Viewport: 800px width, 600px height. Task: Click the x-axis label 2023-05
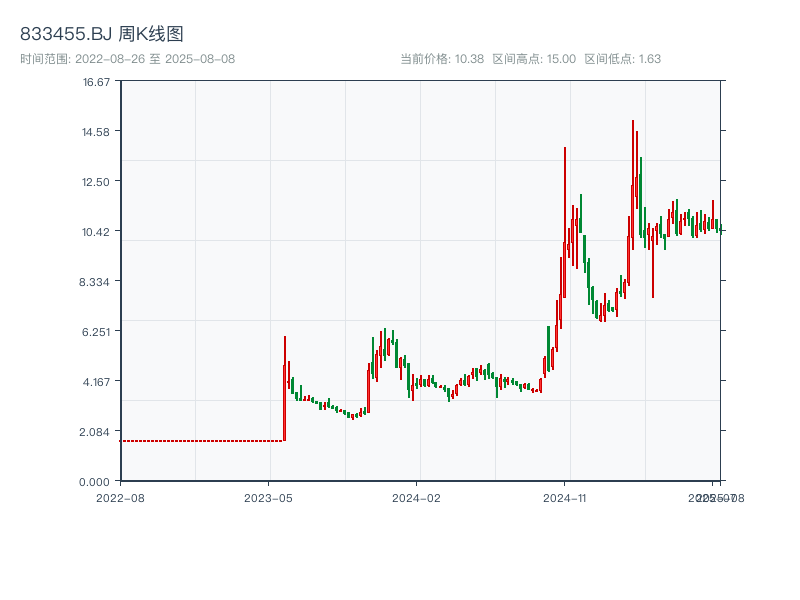pyautogui.click(x=268, y=498)
